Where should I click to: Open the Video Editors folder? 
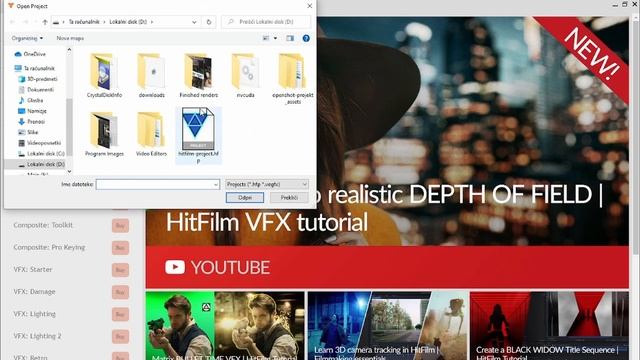tap(151, 134)
